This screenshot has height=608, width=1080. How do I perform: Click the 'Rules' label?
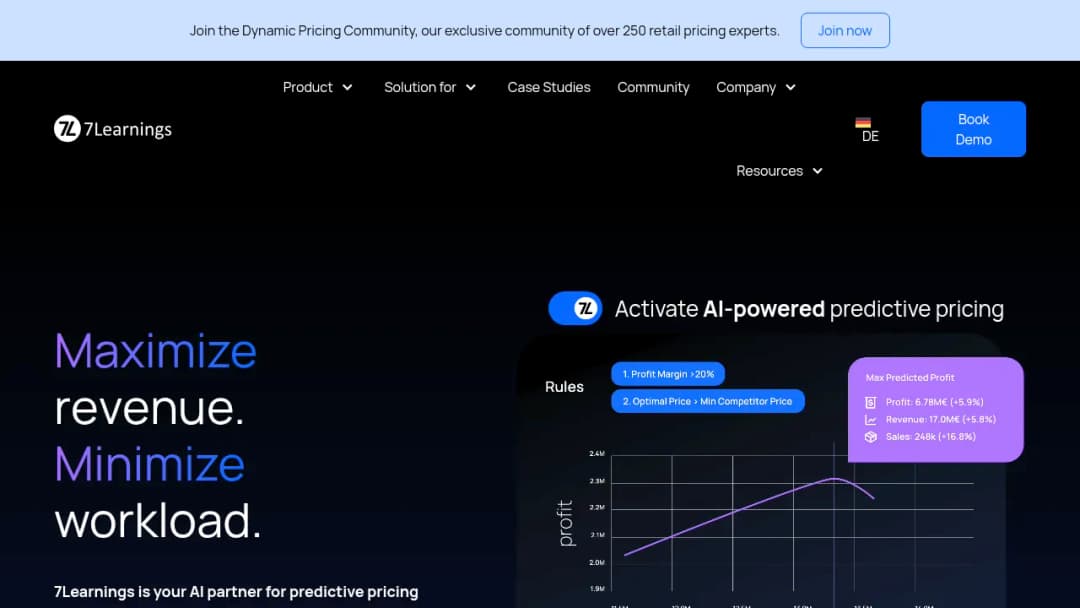coord(564,387)
